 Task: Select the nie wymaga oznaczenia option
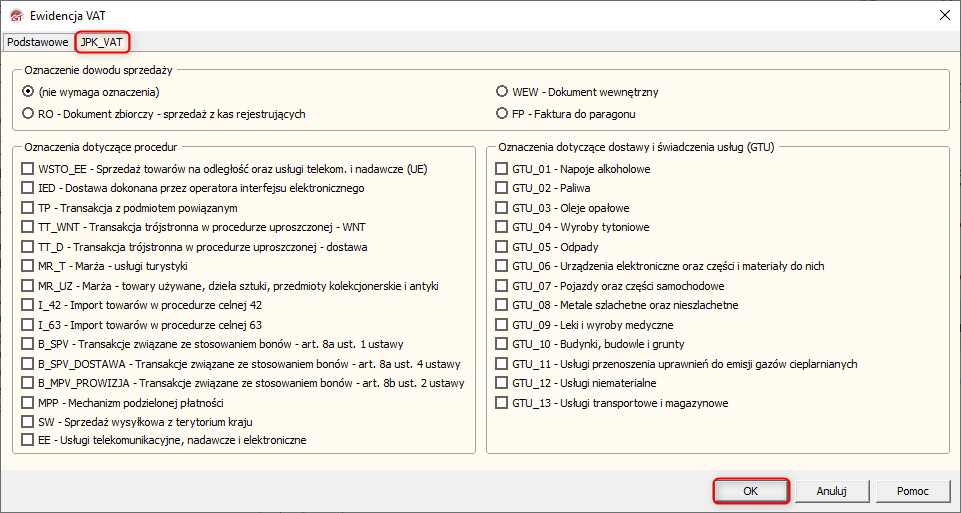tap(28, 92)
